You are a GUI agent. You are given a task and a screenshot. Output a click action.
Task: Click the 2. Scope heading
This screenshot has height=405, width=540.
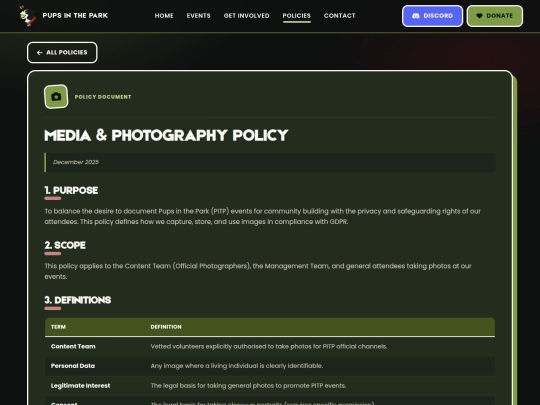[65, 245]
